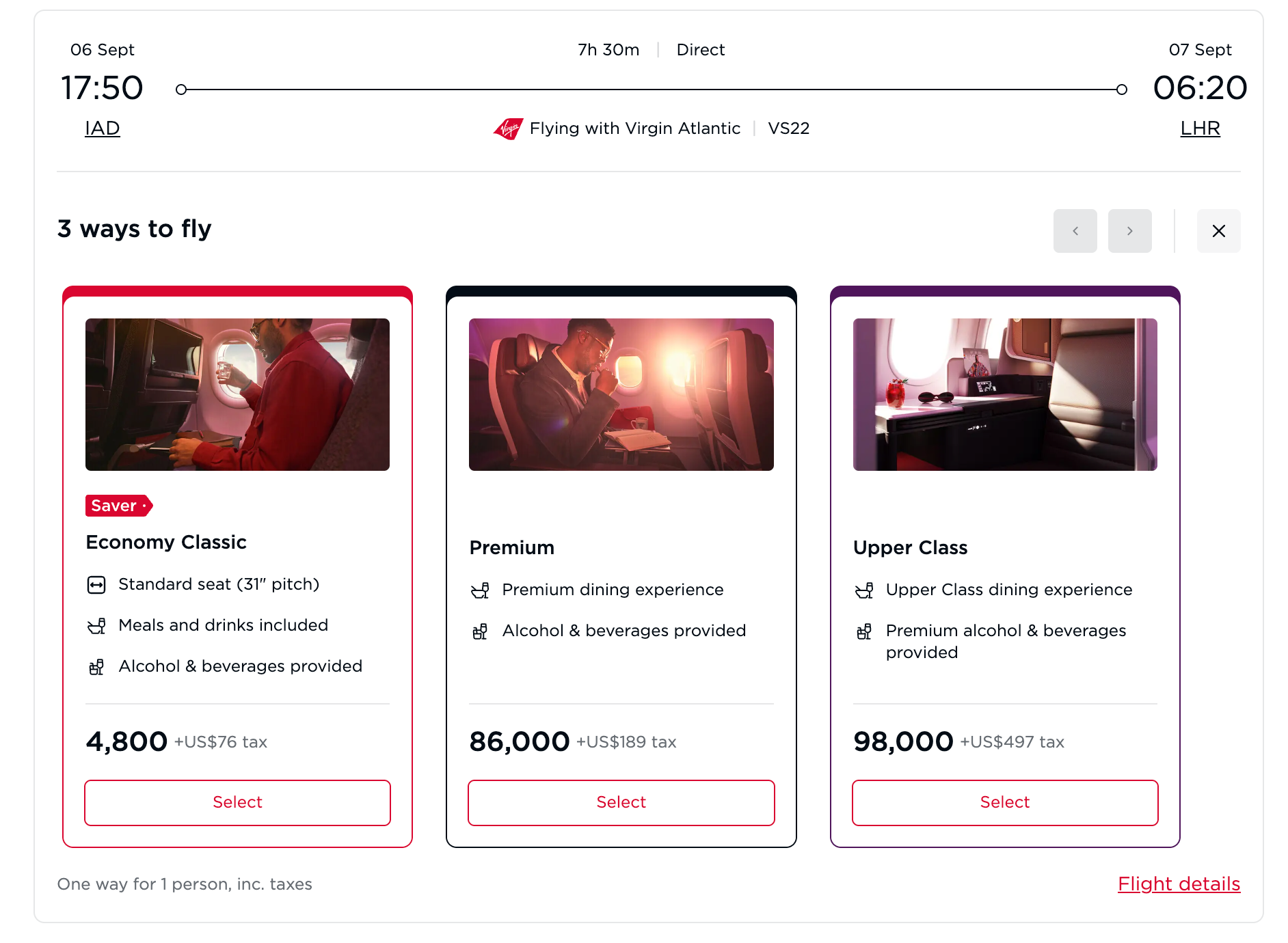Open the Flight details link

tap(1179, 884)
